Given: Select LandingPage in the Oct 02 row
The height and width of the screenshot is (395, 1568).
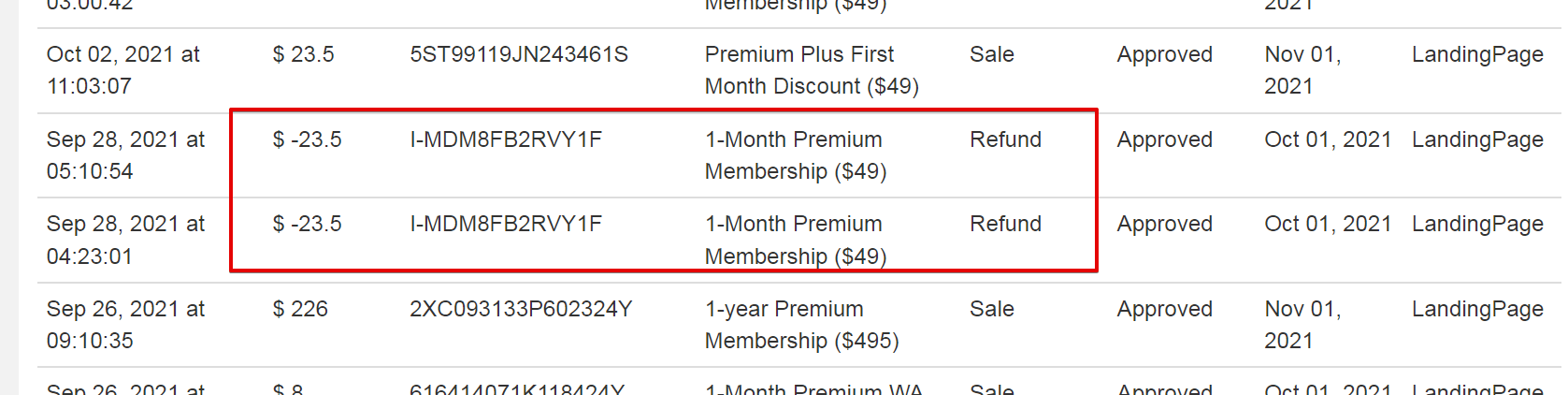Looking at the screenshot, I should tap(1477, 54).
